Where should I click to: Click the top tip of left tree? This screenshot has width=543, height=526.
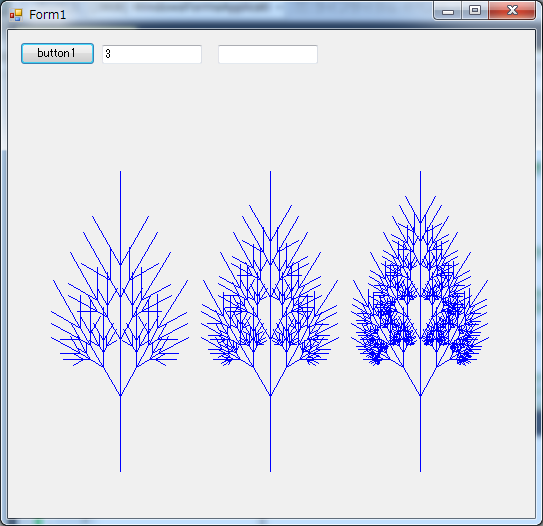coord(121,172)
